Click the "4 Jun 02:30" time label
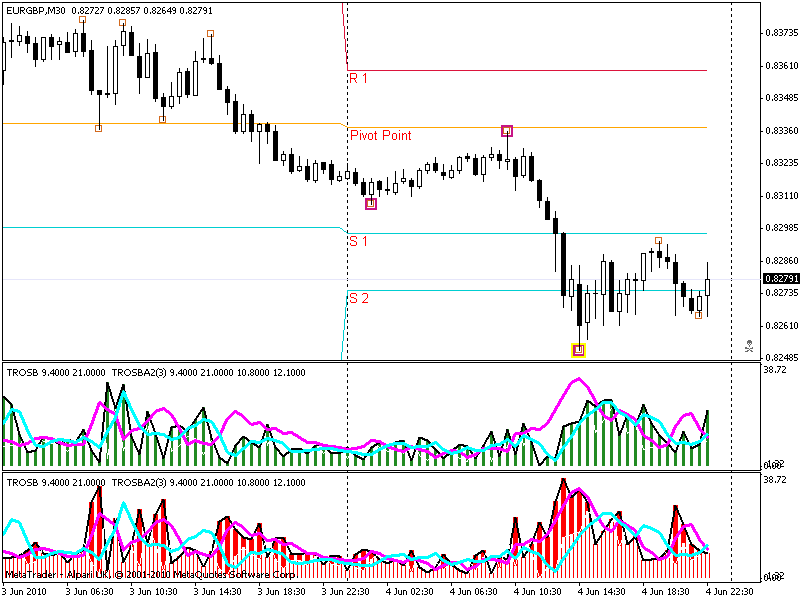Screen dimensions: 800x600 tap(409, 592)
